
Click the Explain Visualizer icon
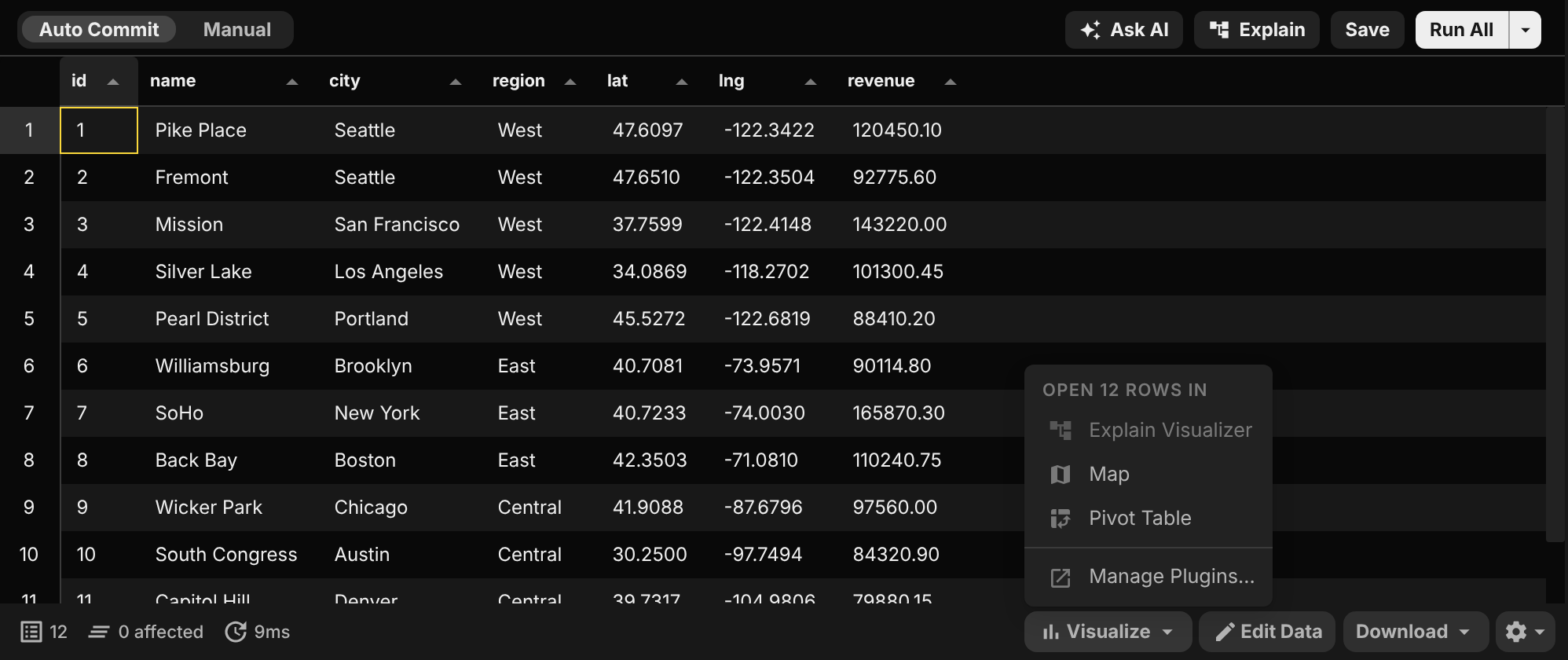[1061, 431]
